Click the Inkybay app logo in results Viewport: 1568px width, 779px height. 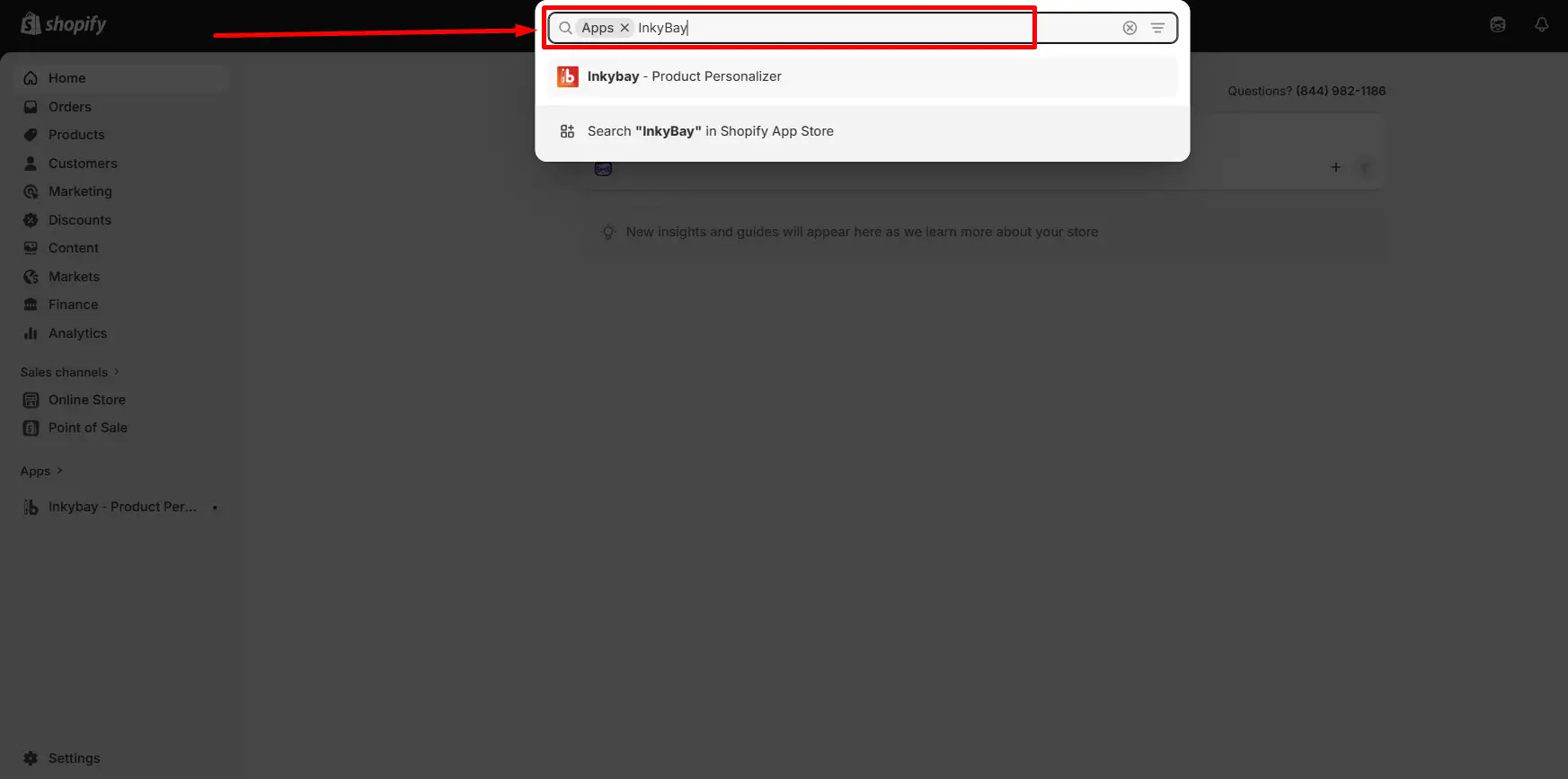point(567,76)
